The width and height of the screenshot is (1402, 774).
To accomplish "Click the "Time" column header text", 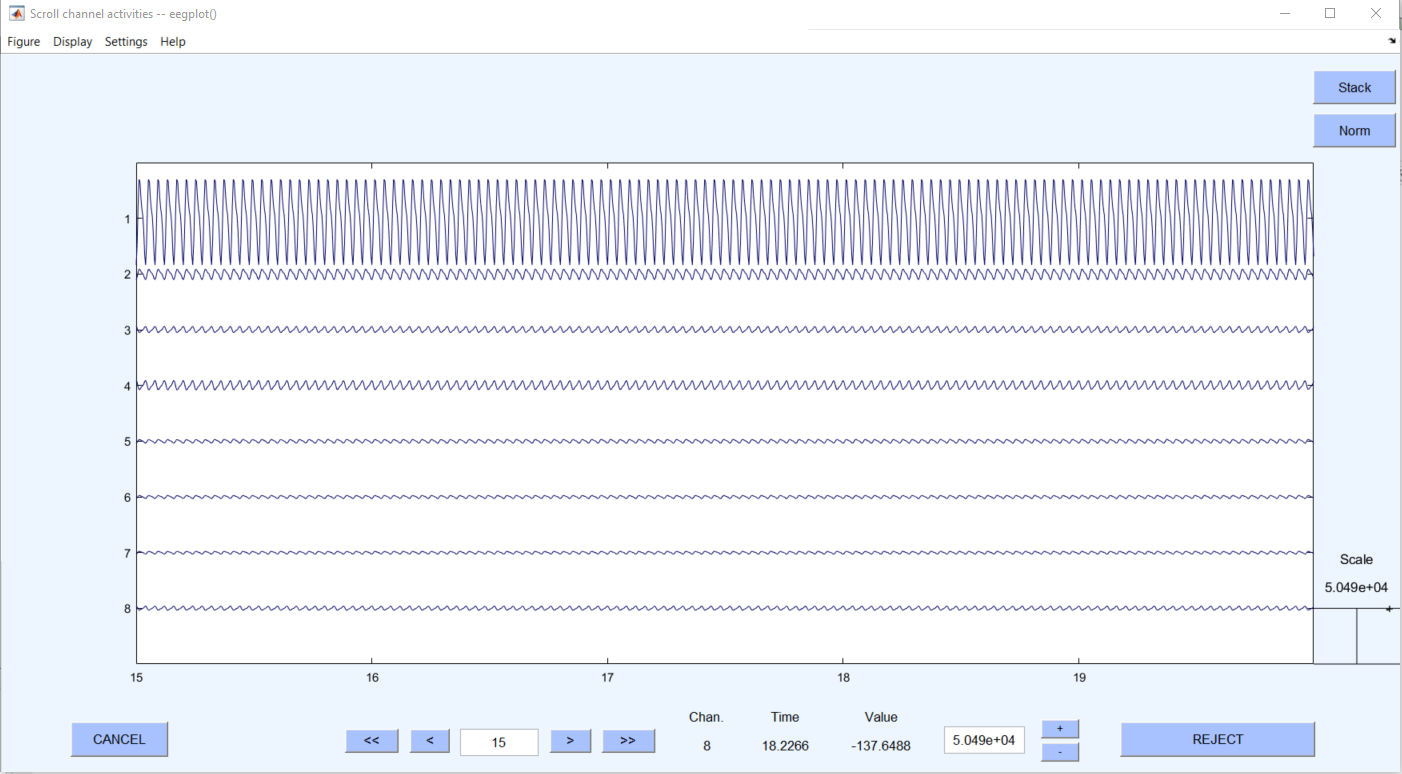I will tap(785, 717).
